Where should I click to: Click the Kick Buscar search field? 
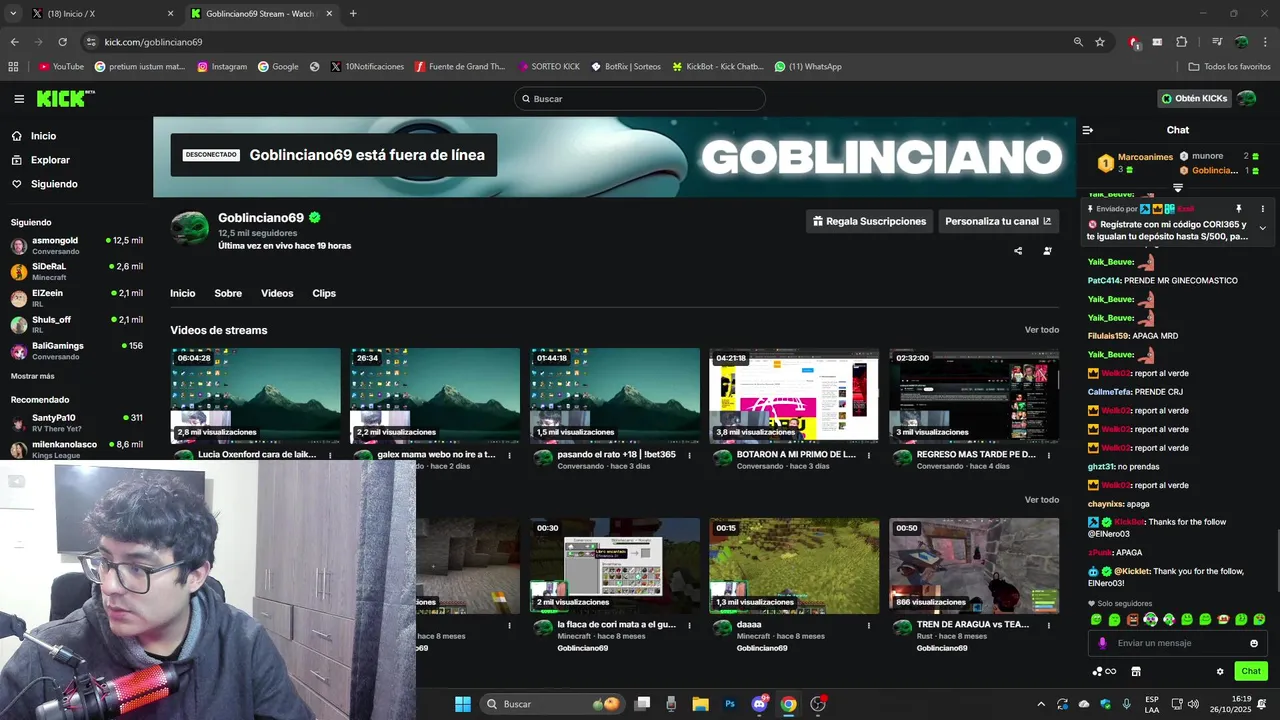(x=640, y=98)
